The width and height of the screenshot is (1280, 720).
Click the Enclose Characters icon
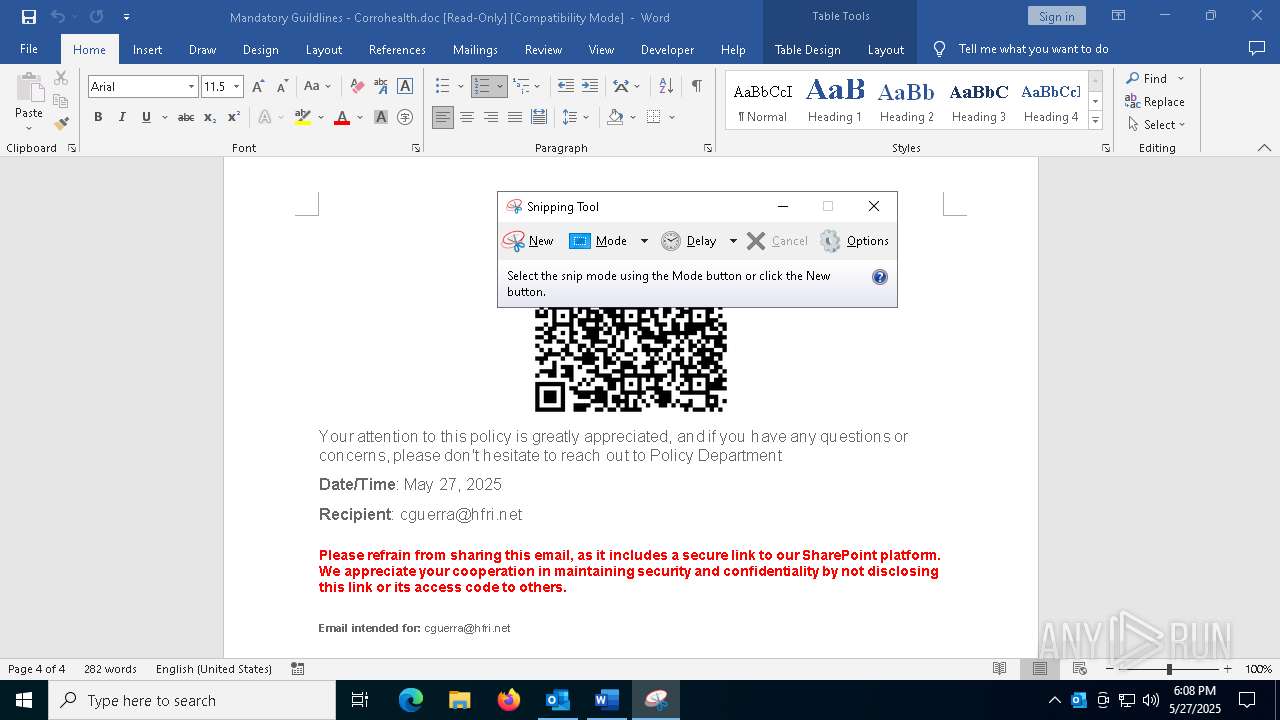[x=405, y=117]
